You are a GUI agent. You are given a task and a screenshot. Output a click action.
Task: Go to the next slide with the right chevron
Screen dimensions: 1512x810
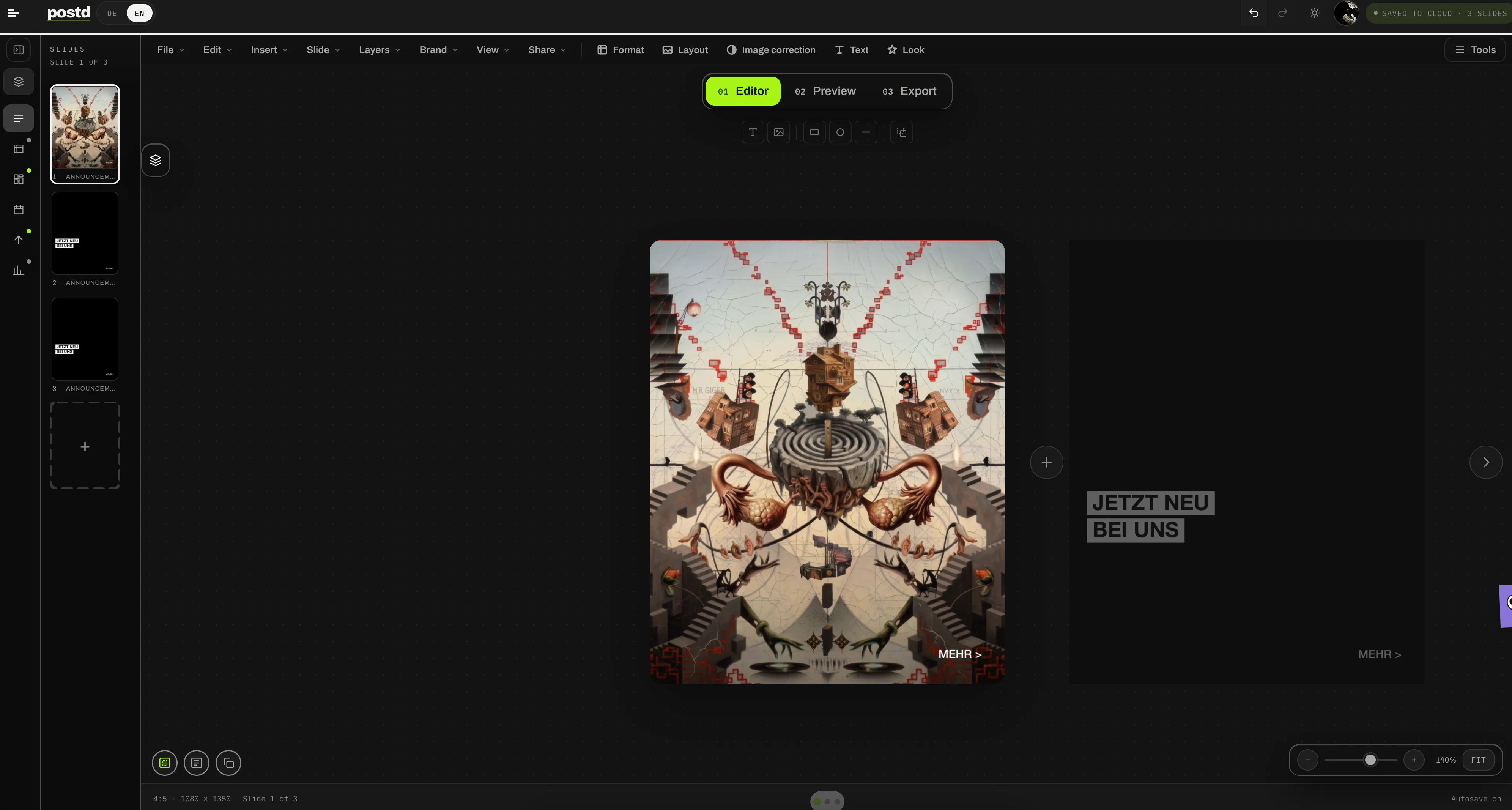[x=1486, y=463]
